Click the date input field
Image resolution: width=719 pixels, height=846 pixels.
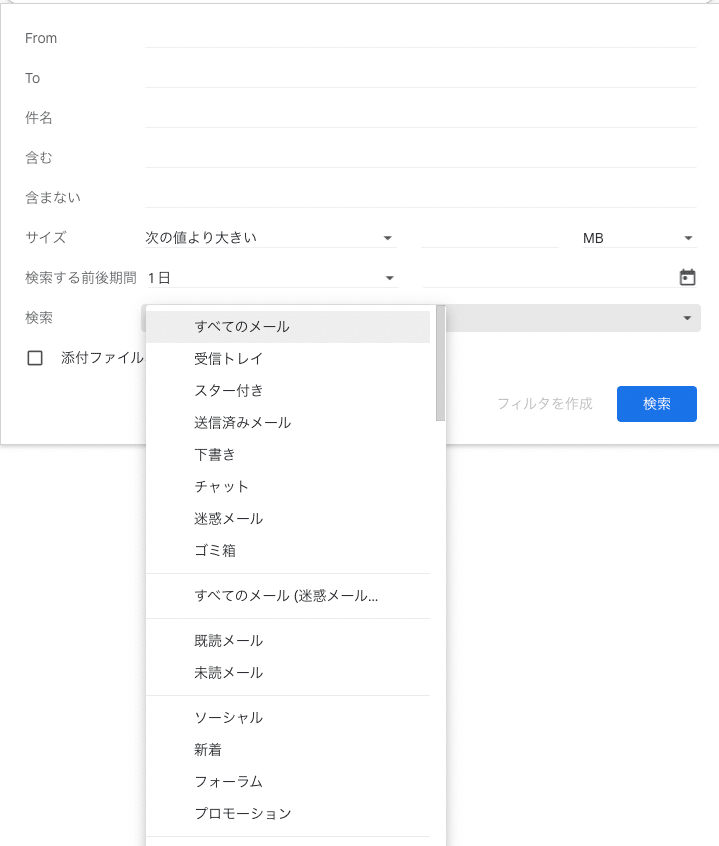pyautogui.click(x=549, y=278)
